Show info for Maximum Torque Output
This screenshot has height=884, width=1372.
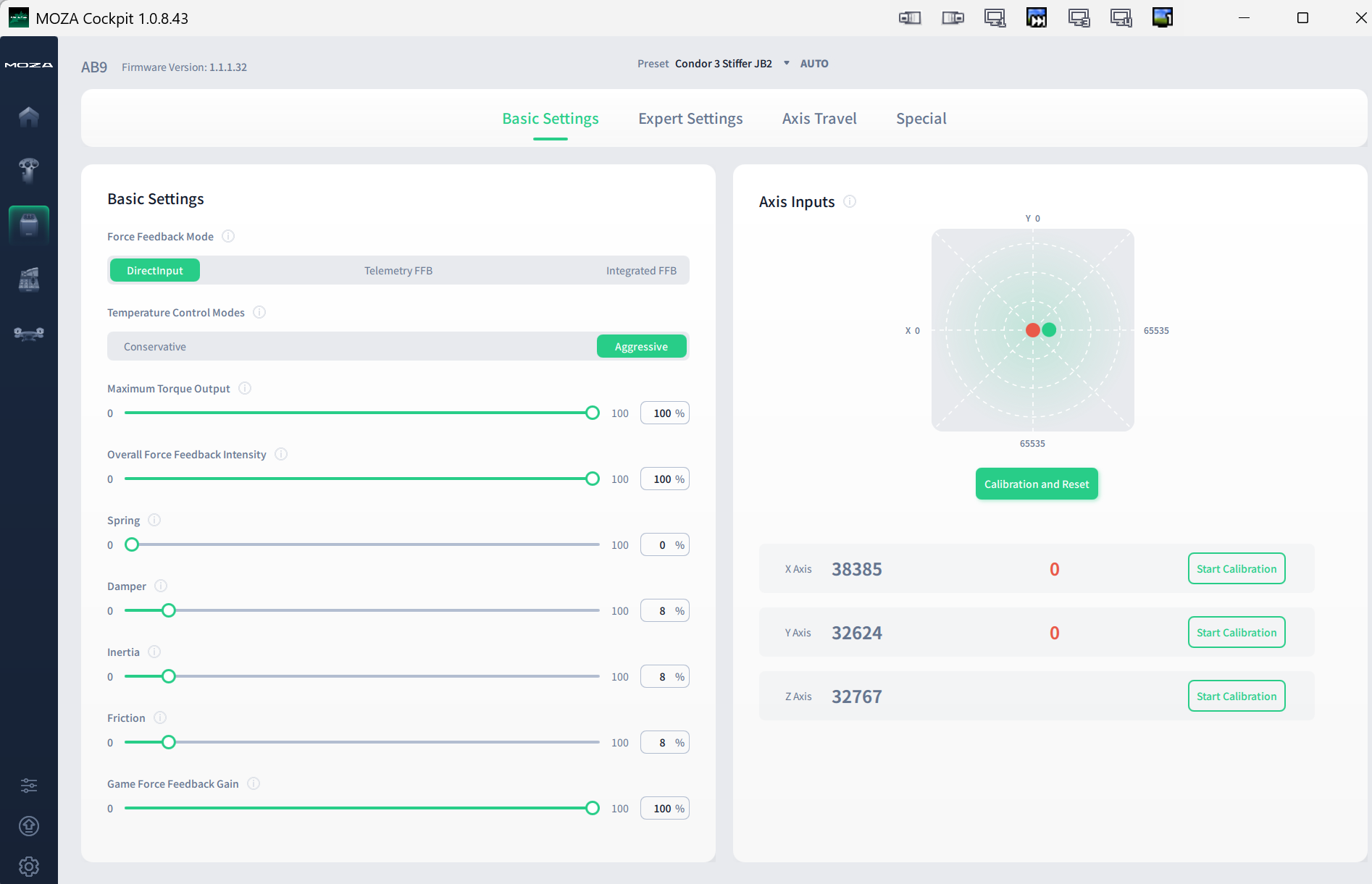[245, 388]
